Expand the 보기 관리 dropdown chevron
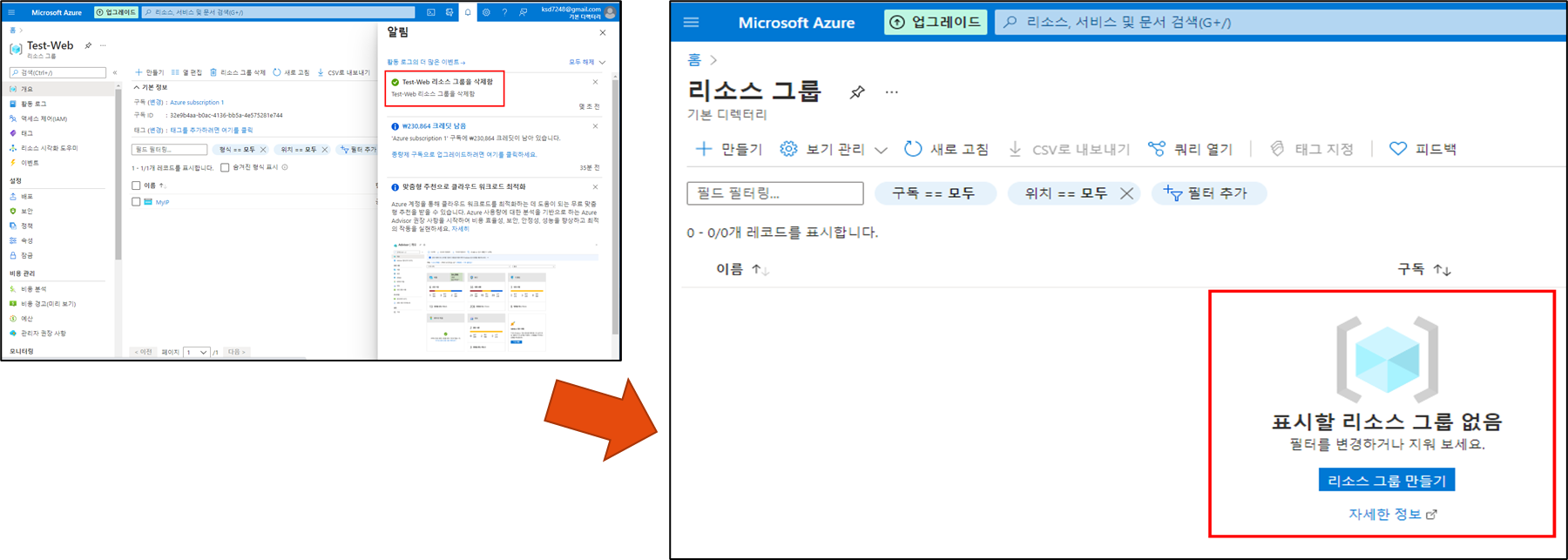This screenshot has width=1568, height=560. click(881, 150)
